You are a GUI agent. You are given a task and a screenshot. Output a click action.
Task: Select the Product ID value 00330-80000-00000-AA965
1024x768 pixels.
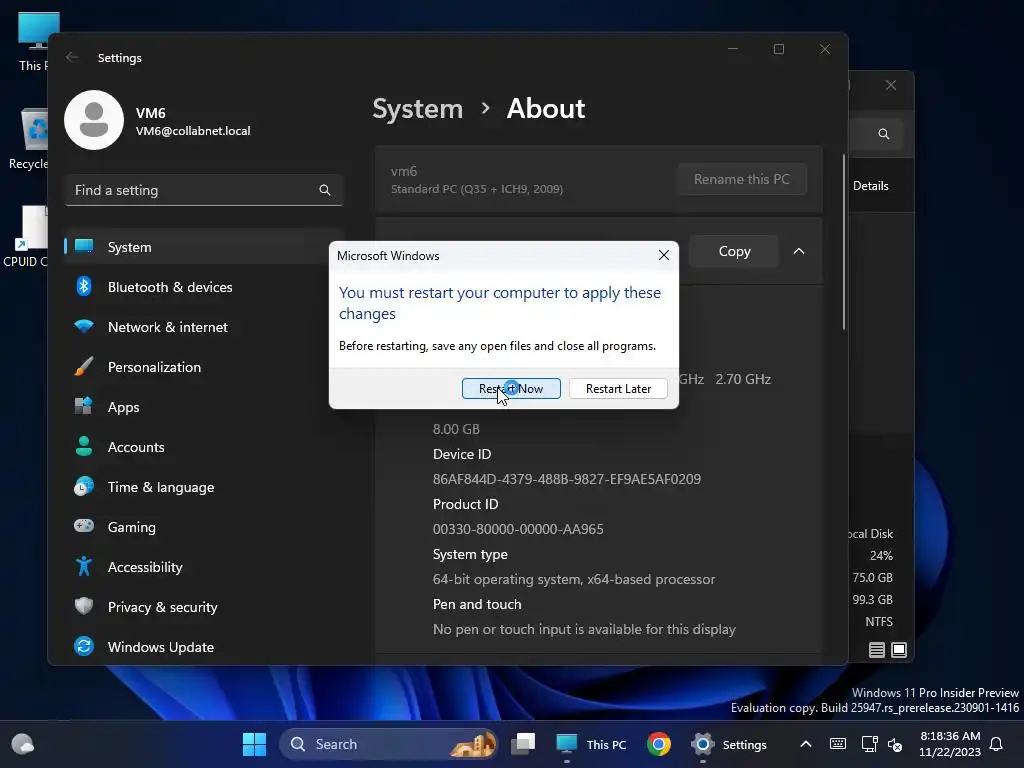[x=518, y=529]
